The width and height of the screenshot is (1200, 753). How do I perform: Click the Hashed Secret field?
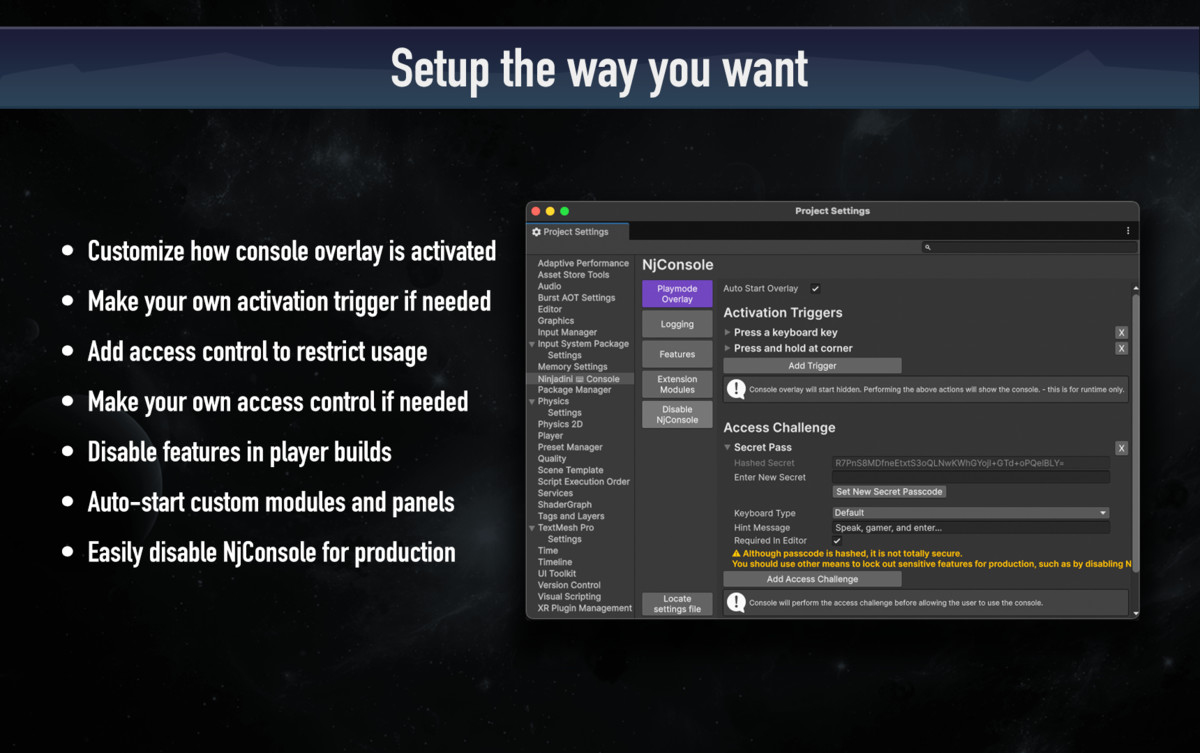(970, 463)
